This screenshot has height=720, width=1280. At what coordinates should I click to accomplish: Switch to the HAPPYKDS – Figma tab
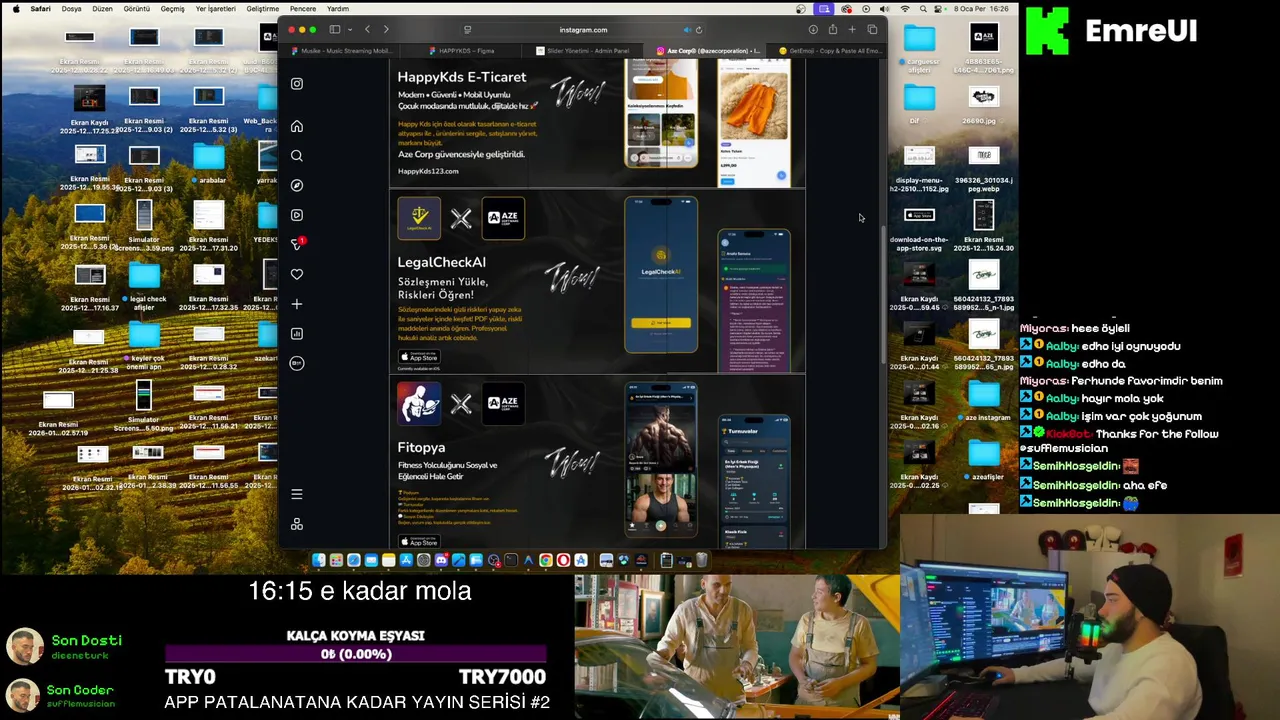pyautogui.click(x=459, y=51)
